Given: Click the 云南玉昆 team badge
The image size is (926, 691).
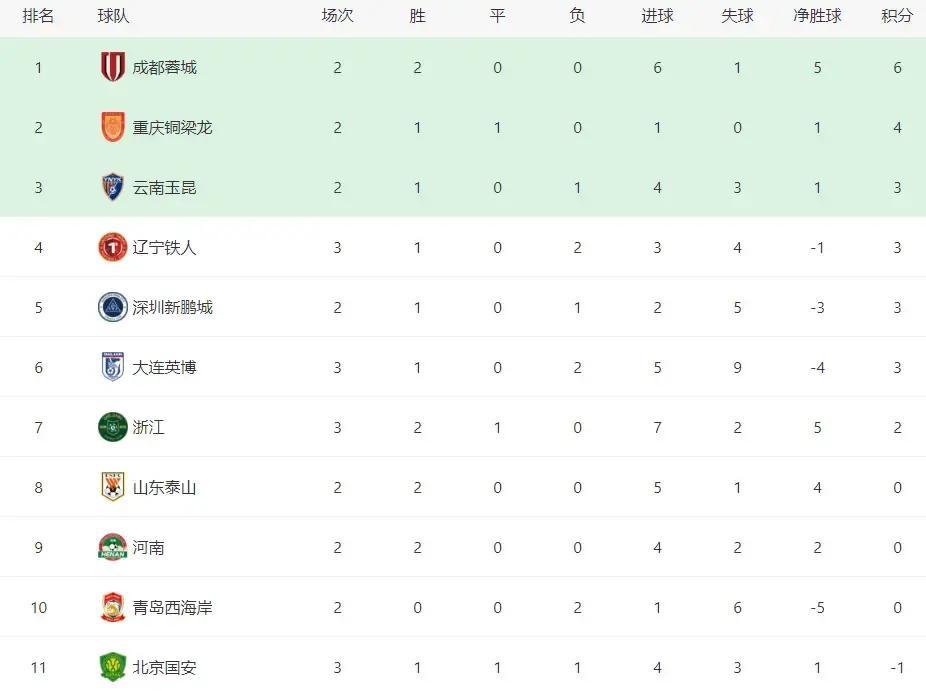Looking at the screenshot, I should click(x=112, y=187).
